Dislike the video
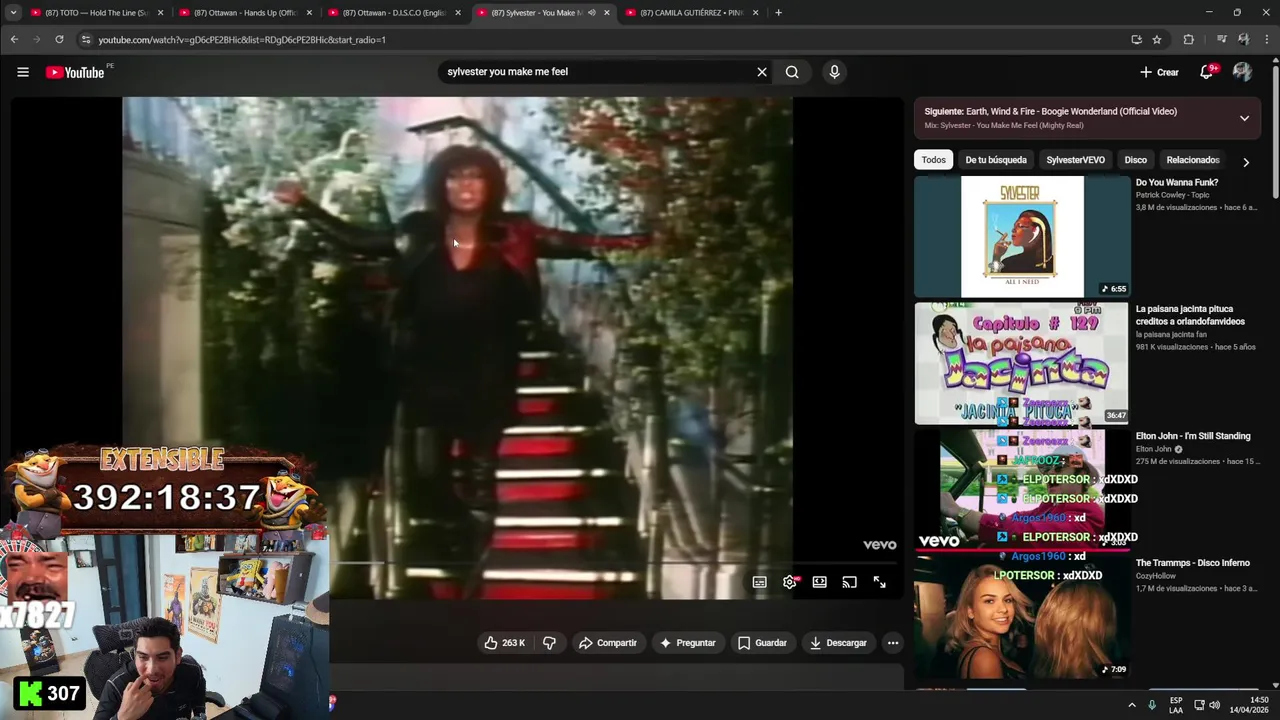Viewport: 1280px width, 720px height. tap(549, 643)
